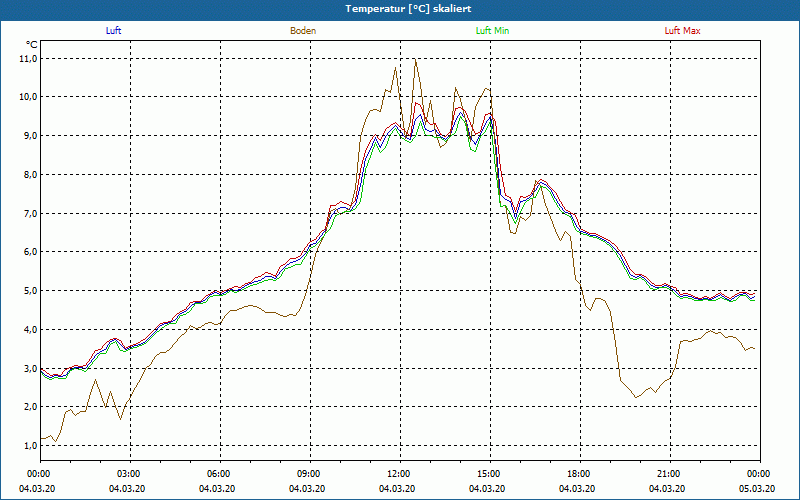Viewport: 800px width, 500px height.
Task: Click the 1,0 y-axis value
Action: coord(31,445)
